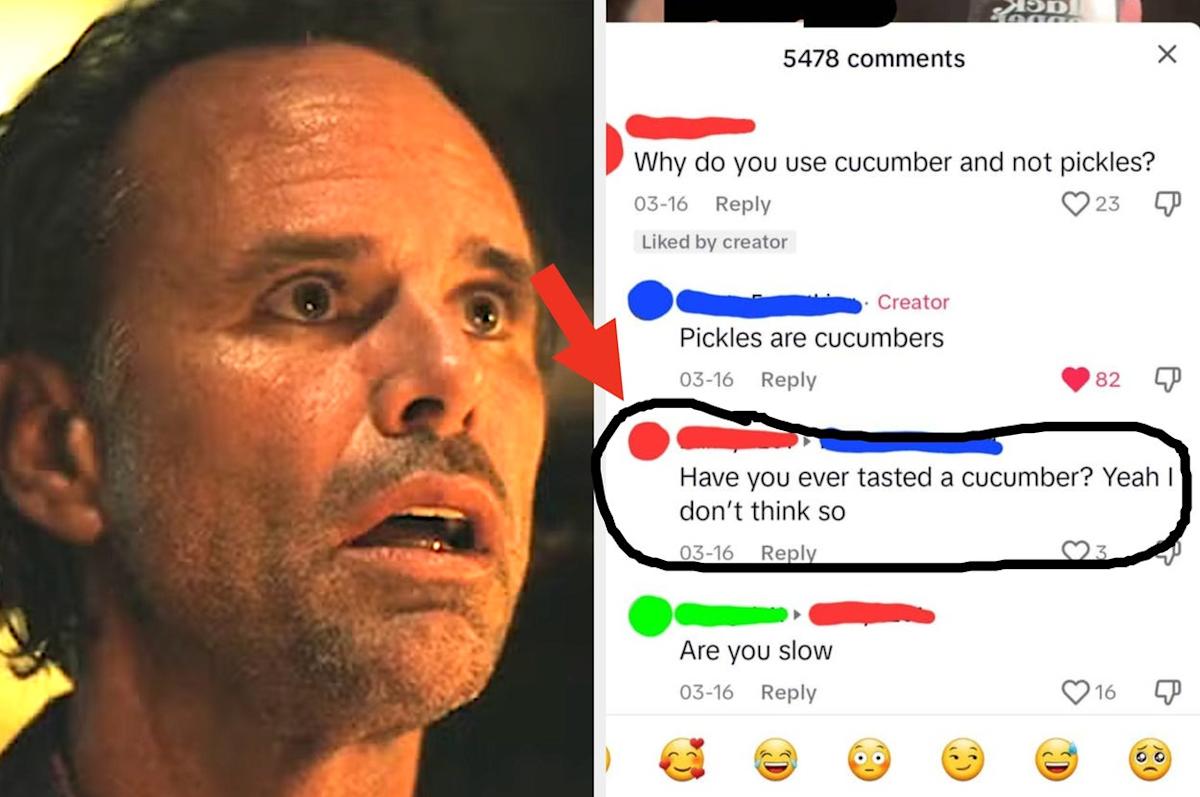
Task: Reply to 'Have you ever tasted a cucumber'
Action: 788,552
